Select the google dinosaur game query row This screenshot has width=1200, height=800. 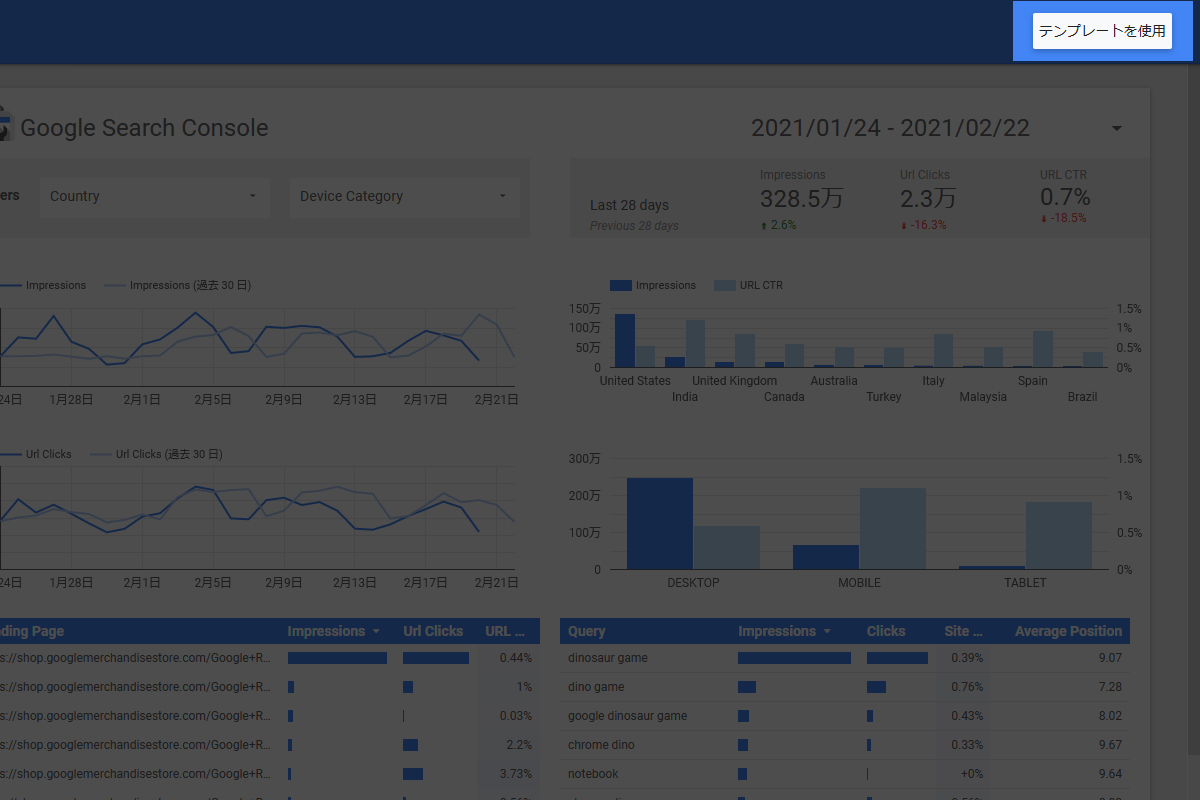(845, 716)
